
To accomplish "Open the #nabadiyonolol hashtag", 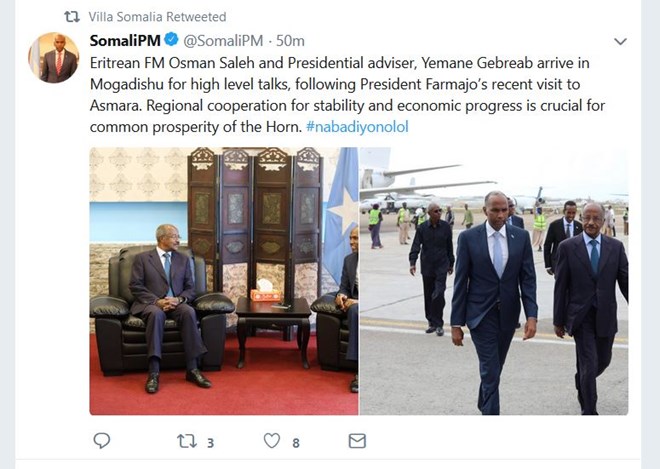I will (x=357, y=127).
